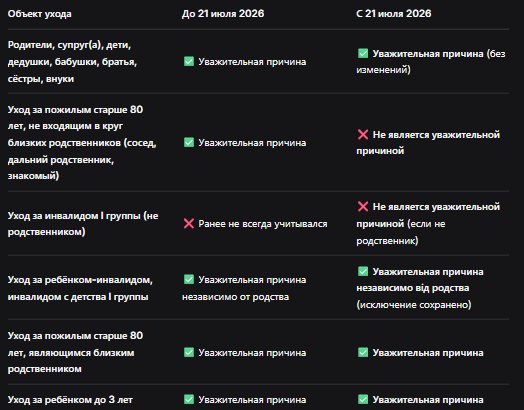Click green checkmark in elderly close relative after column

click(x=363, y=353)
